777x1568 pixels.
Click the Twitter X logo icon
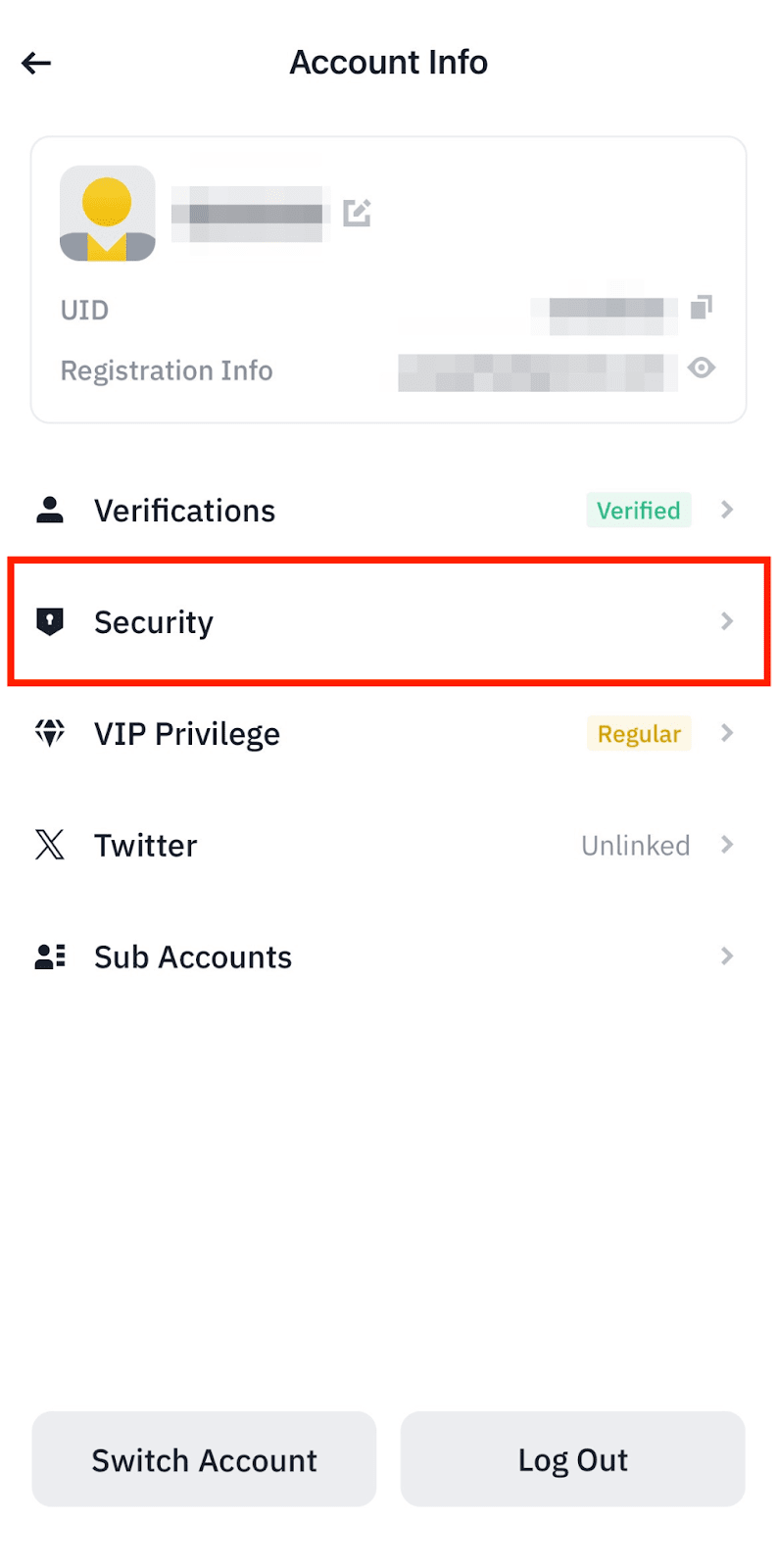(50, 845)
